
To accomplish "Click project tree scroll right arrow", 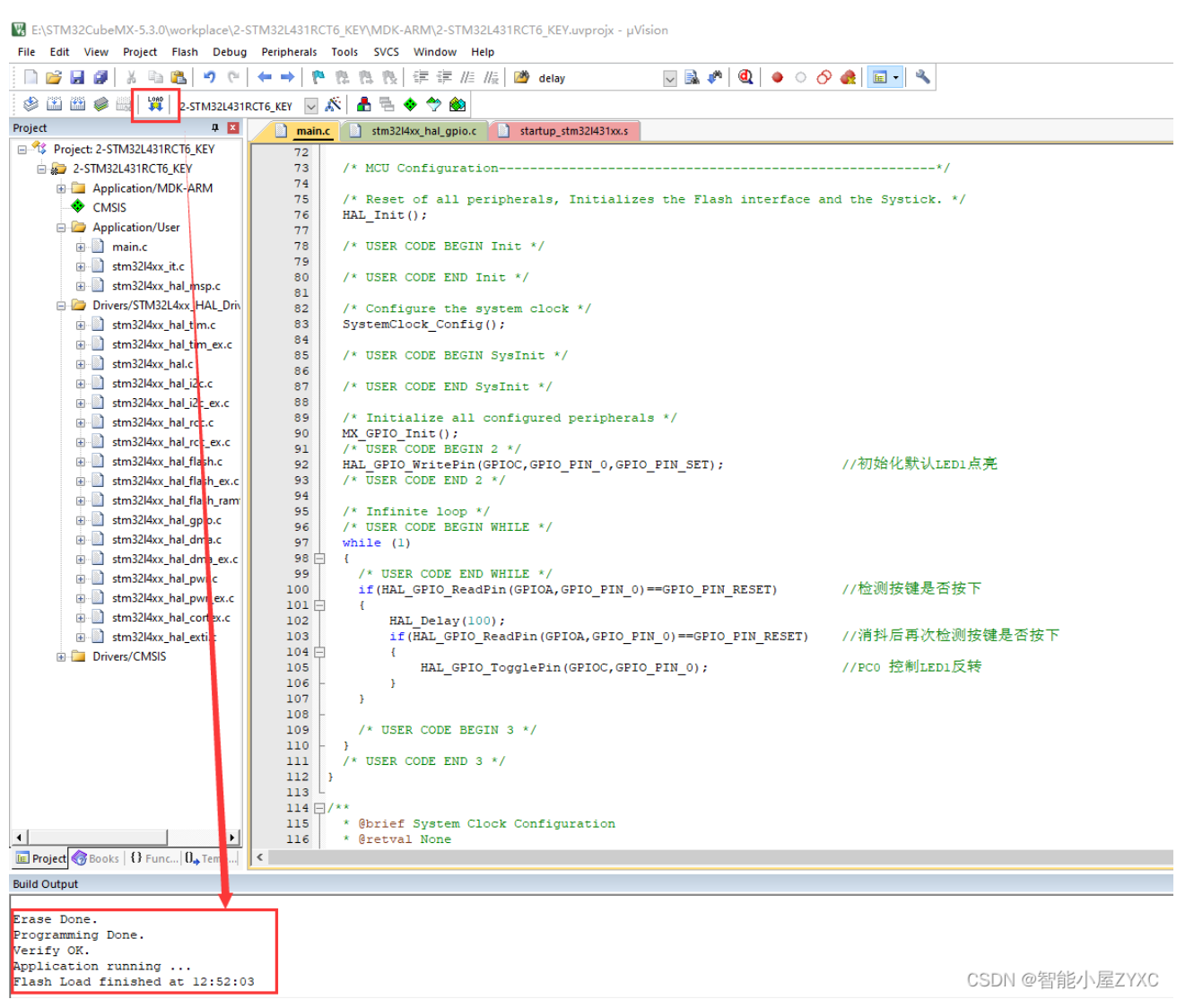I will click(232, 838).
